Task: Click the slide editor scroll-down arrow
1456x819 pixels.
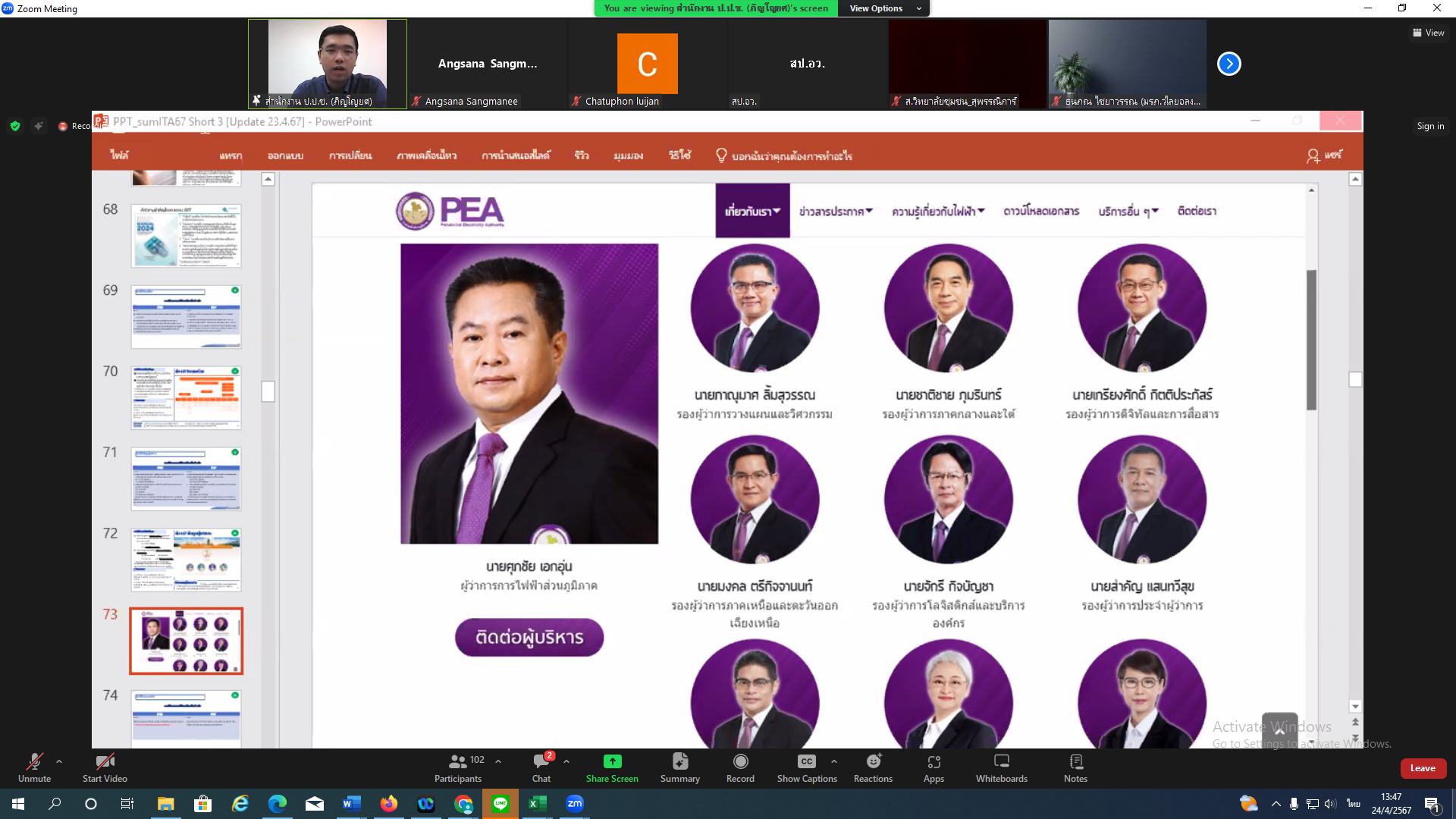Action: pos(1355,707)
